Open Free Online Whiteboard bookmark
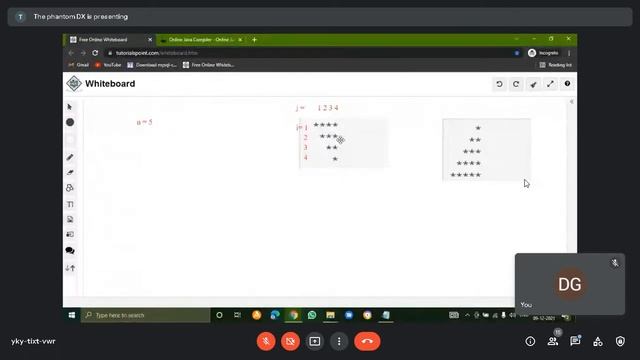 coord(209,65)
